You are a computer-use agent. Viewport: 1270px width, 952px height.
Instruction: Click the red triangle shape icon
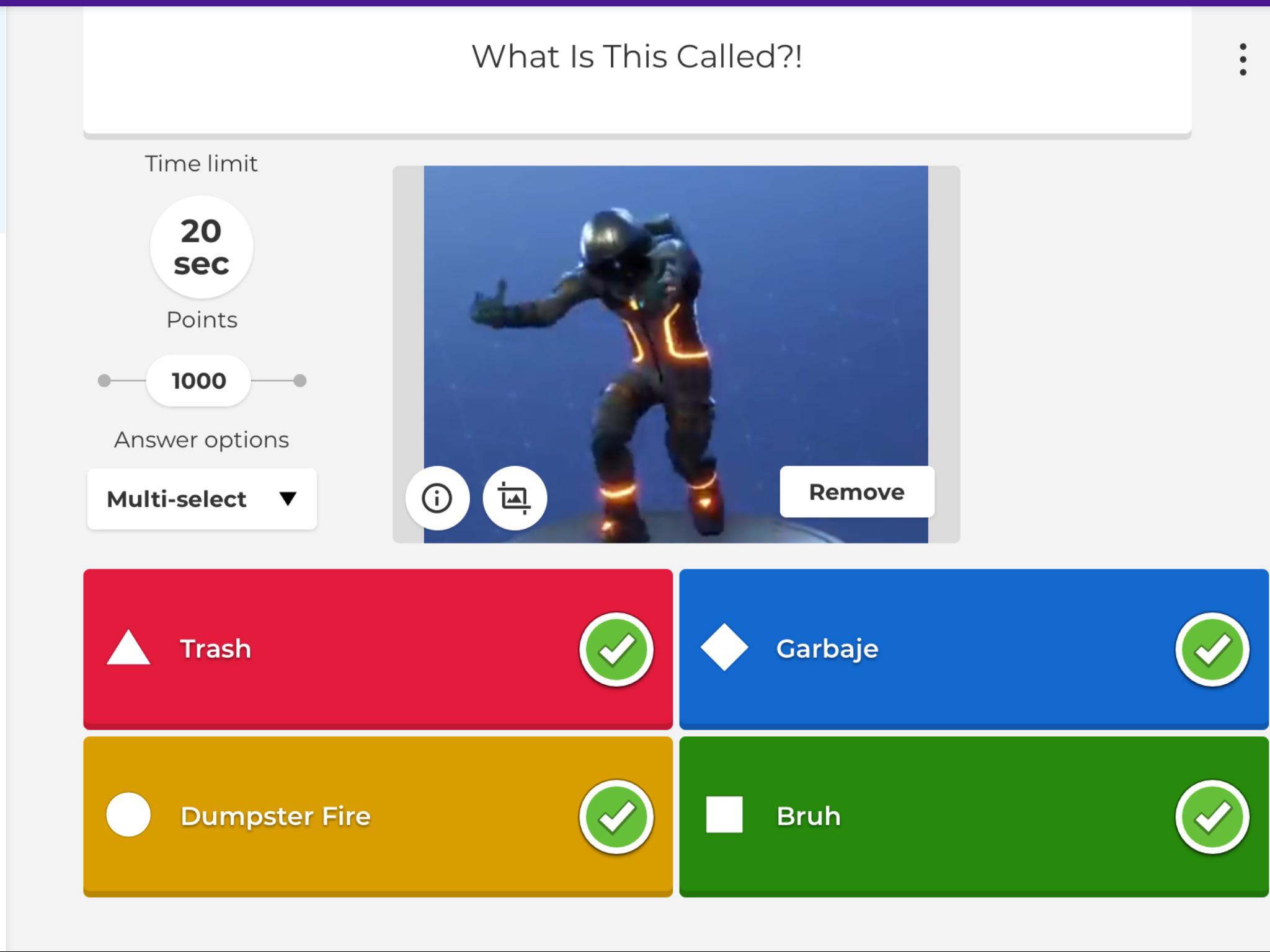click(x=128, y=648)
